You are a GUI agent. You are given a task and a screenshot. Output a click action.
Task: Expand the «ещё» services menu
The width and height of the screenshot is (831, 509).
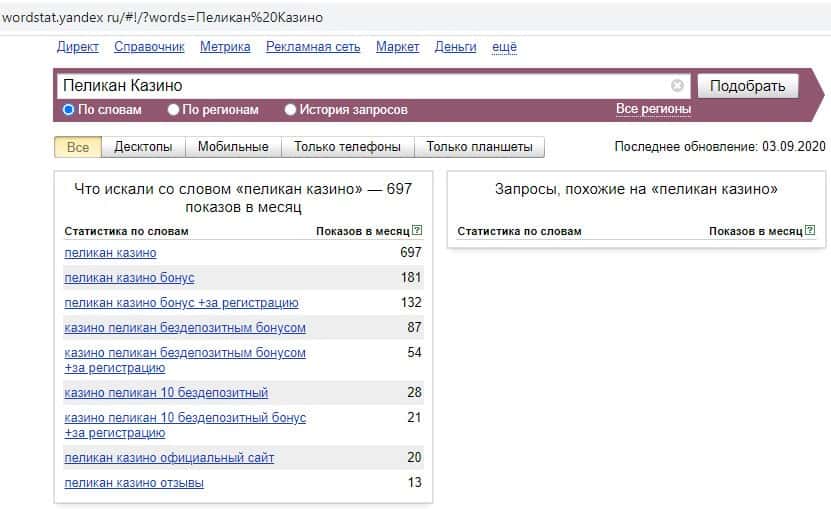pos(504,47)
